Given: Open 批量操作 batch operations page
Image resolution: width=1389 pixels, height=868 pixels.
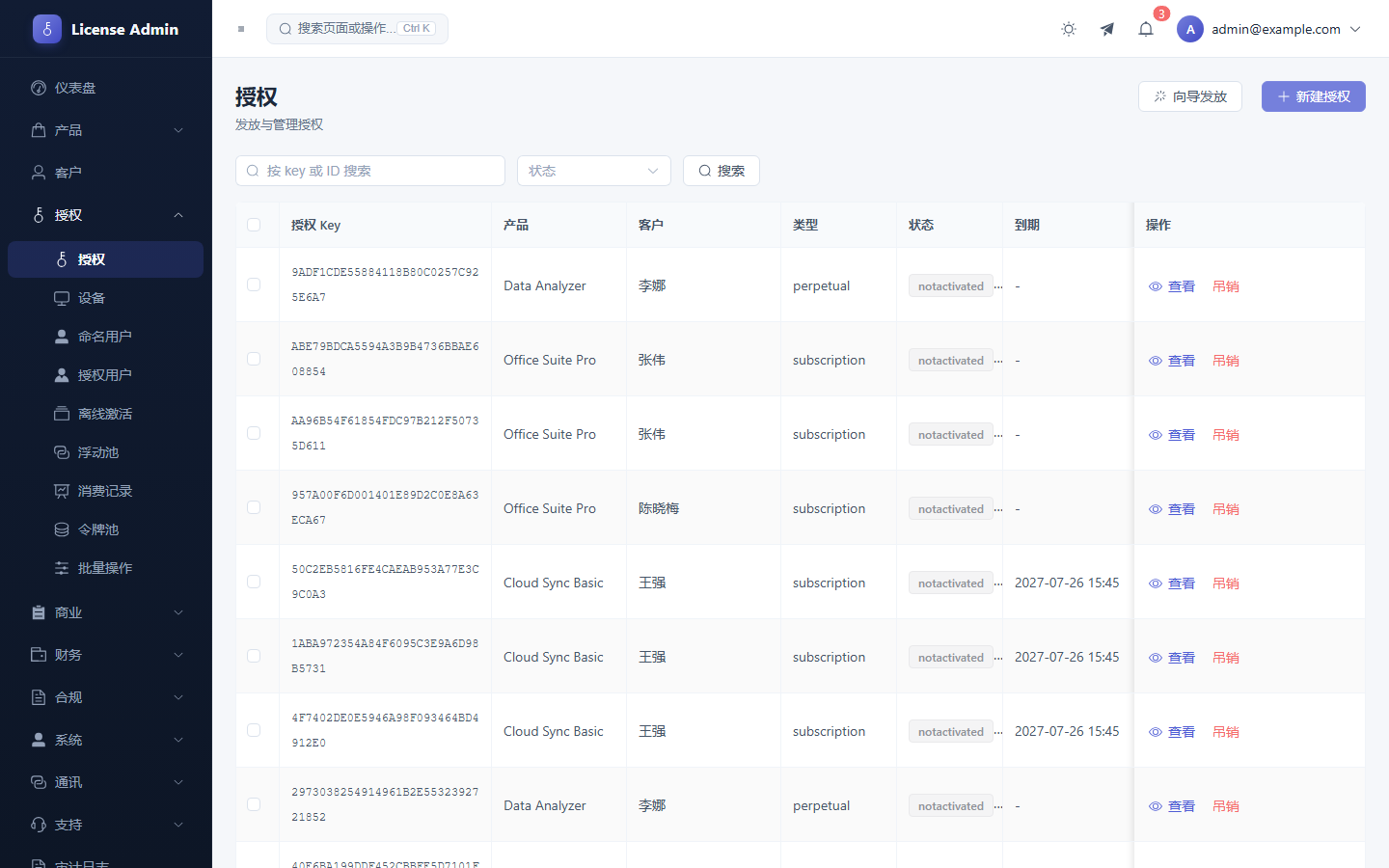Looking at the screenshot, I should 106,568.
